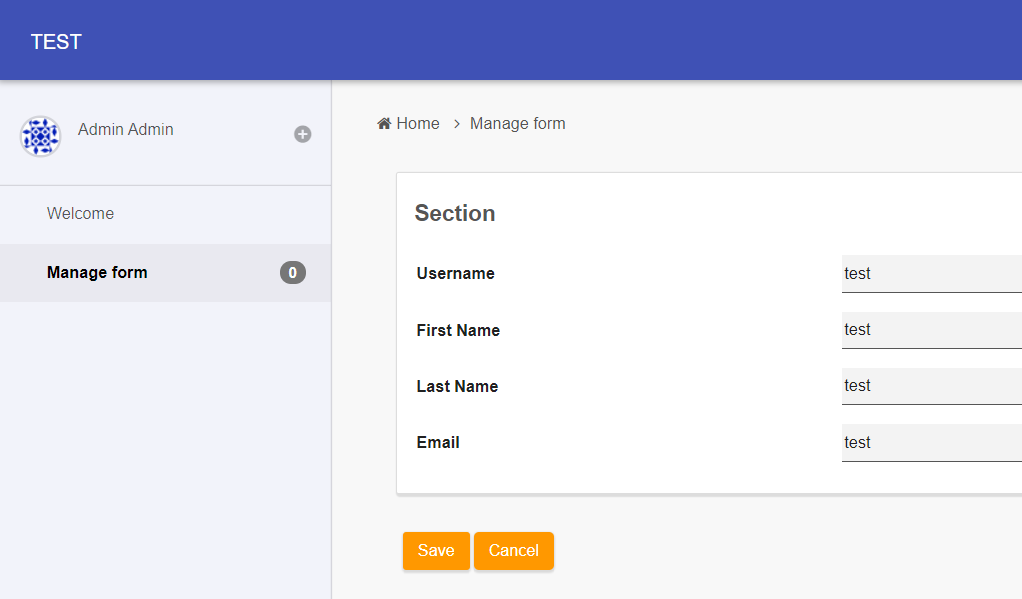
Task: Click the Admin user avatar image
Action: click(40, 136)
